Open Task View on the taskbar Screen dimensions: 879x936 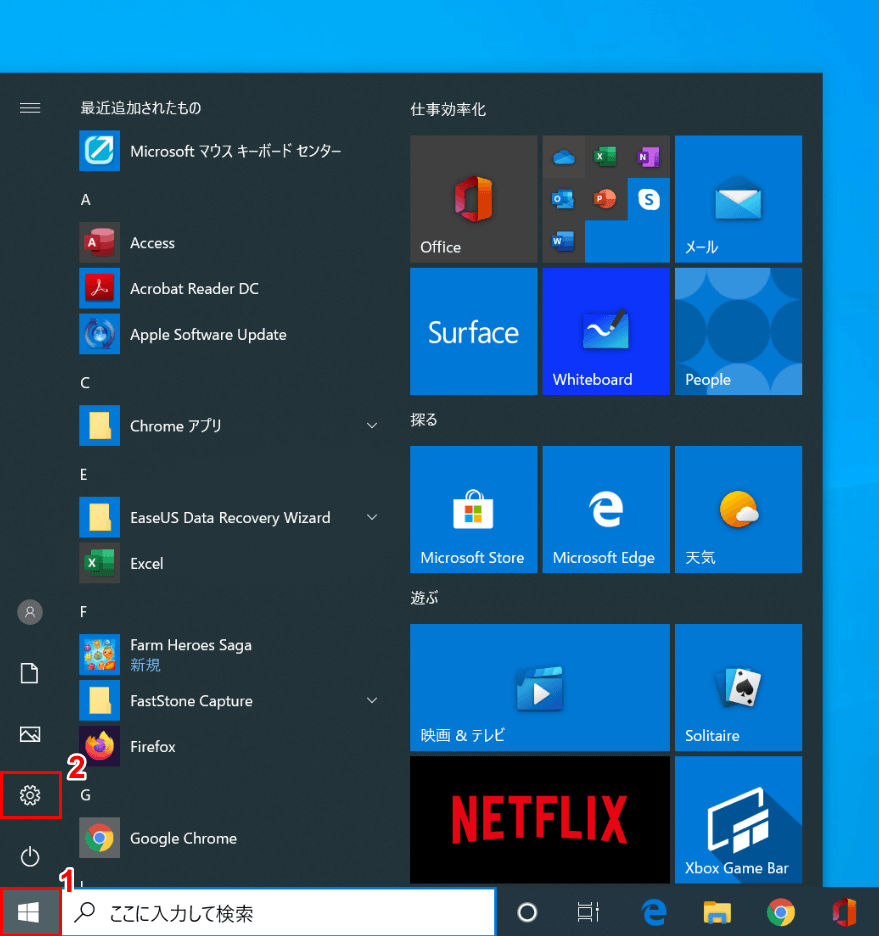[588, 912]
